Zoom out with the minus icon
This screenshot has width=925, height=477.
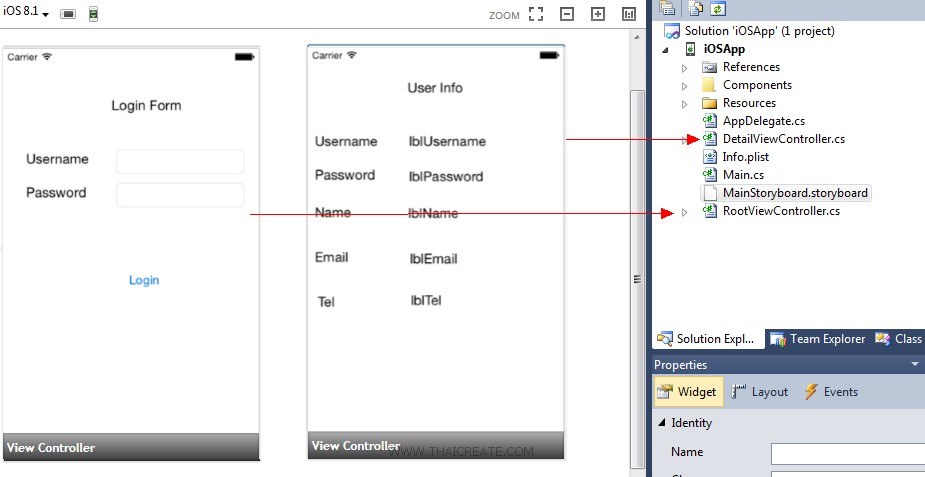point(567,14)
